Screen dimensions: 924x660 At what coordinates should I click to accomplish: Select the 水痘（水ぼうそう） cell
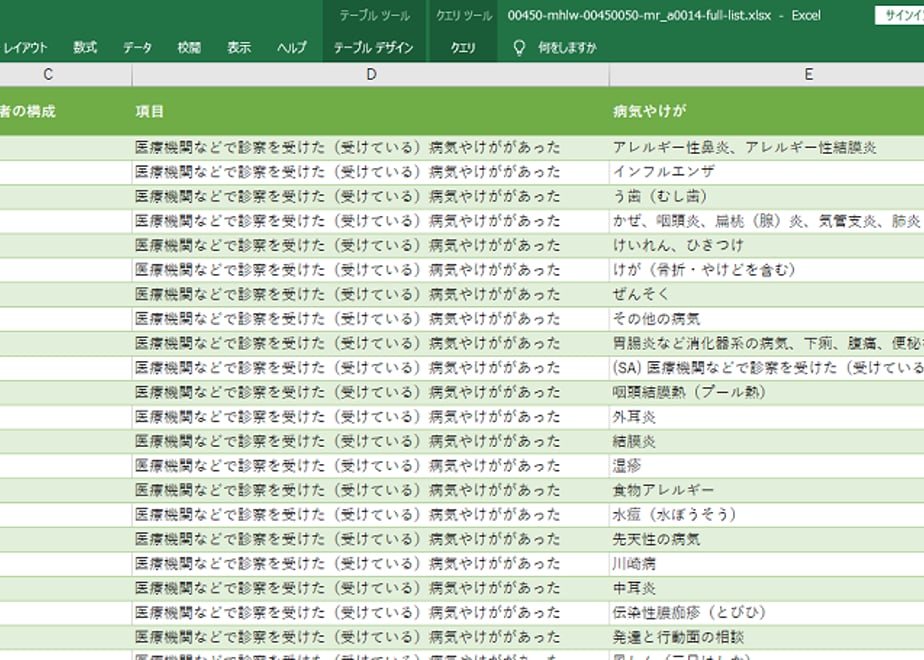tap(767, 514)
